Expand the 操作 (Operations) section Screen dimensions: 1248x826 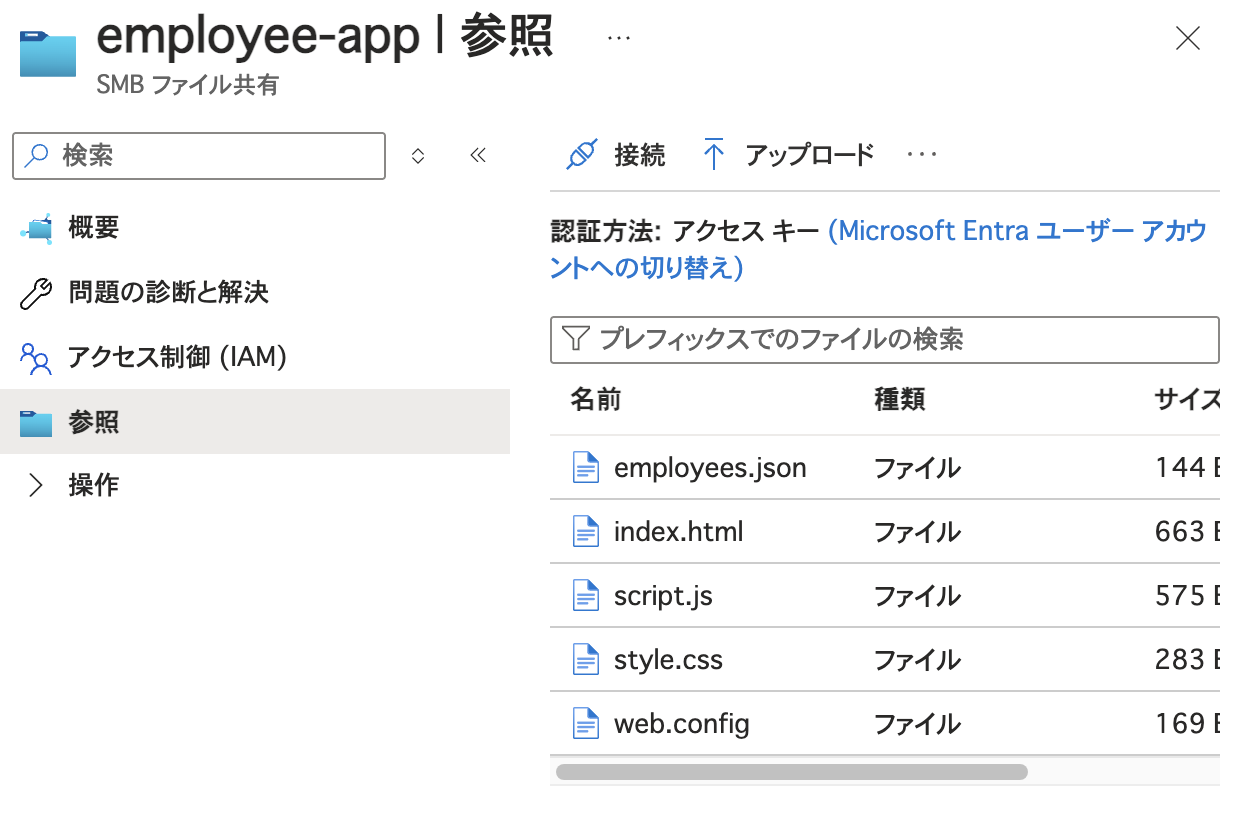92,484
